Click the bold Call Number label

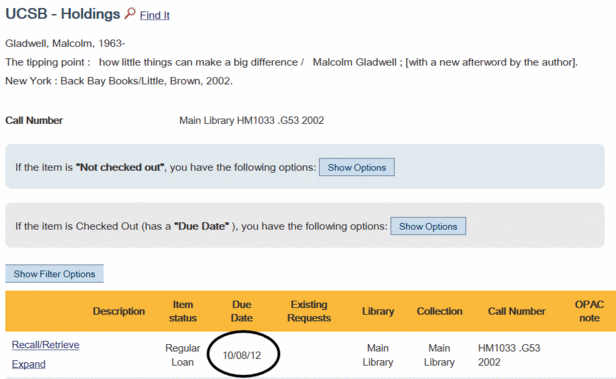coord(34,120)
